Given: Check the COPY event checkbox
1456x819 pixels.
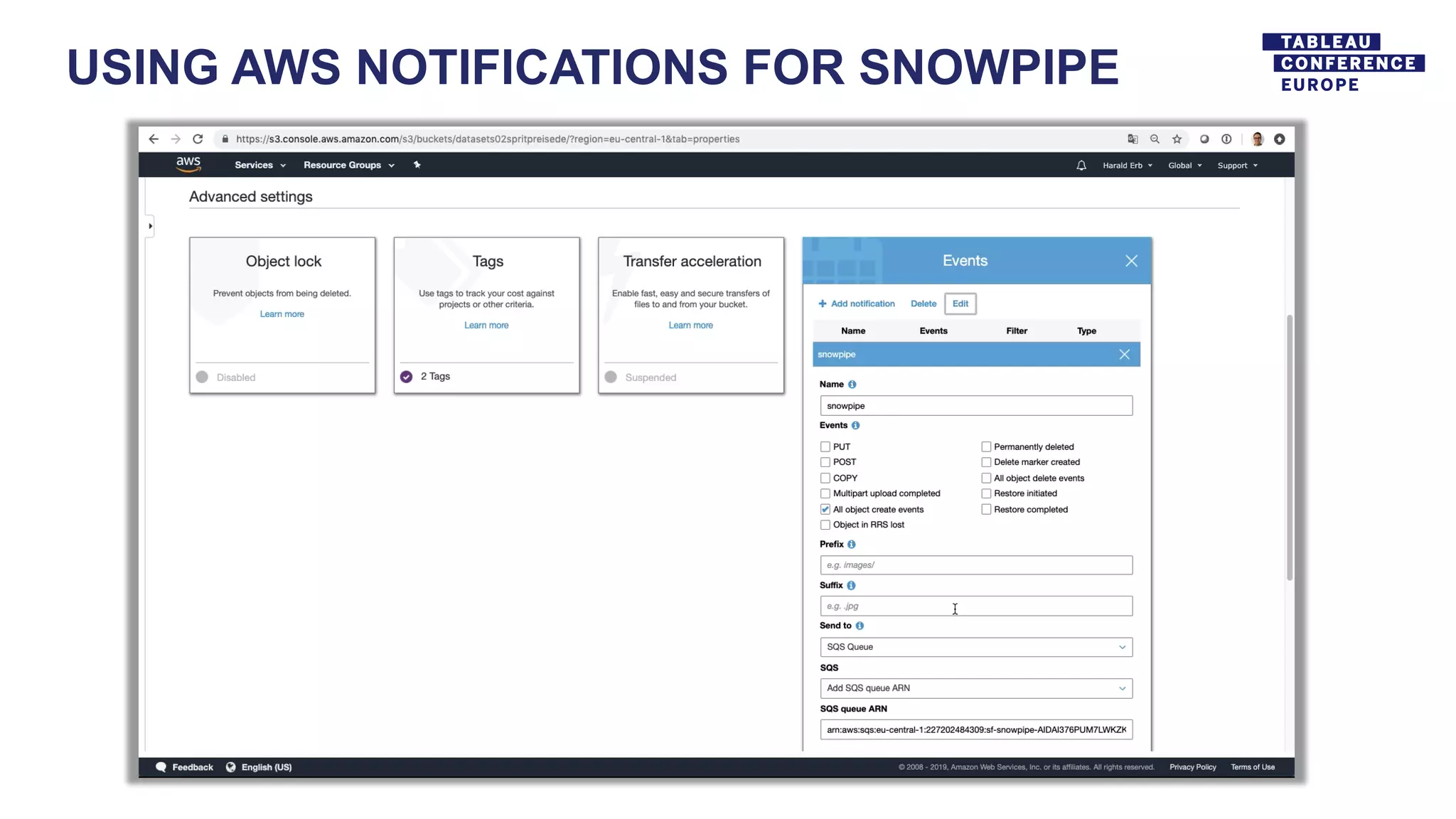Looking at the screenshot, I should [825, 478].
